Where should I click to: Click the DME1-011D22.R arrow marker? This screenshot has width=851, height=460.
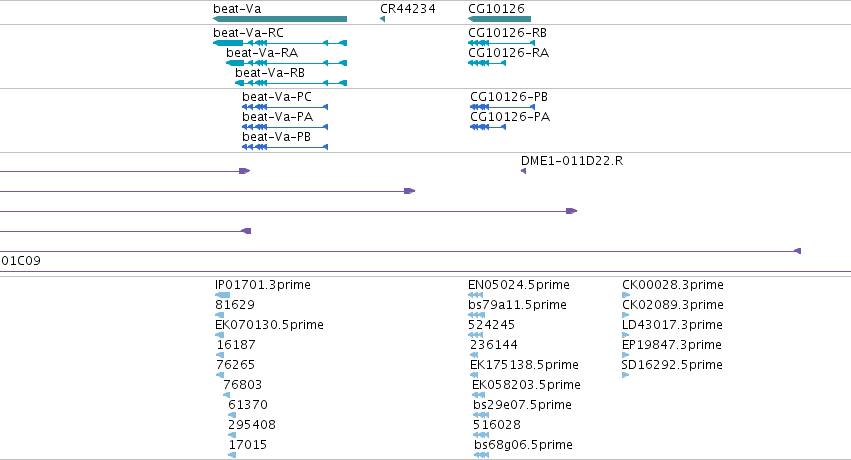(x=524, y=171)
